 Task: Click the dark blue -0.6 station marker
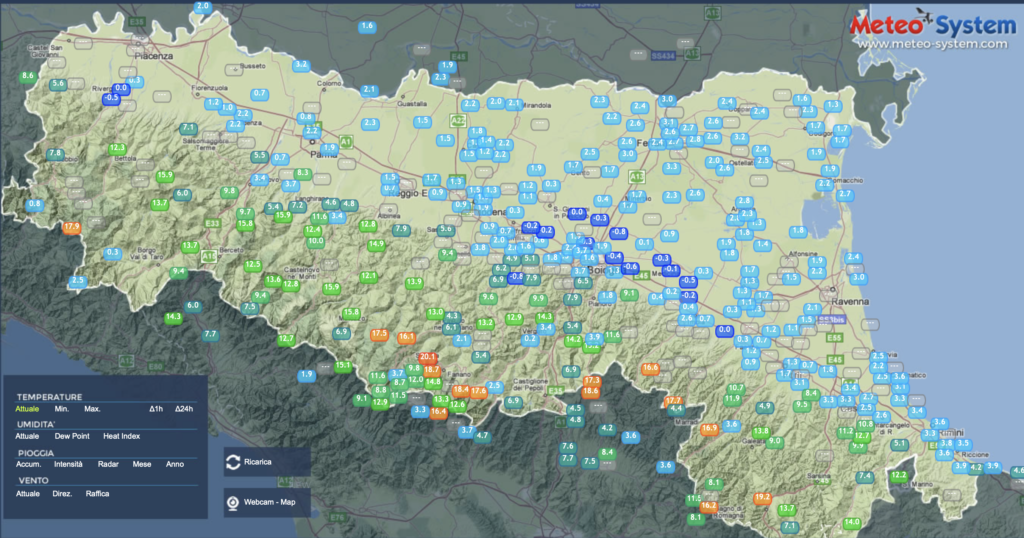pos(630,267)
